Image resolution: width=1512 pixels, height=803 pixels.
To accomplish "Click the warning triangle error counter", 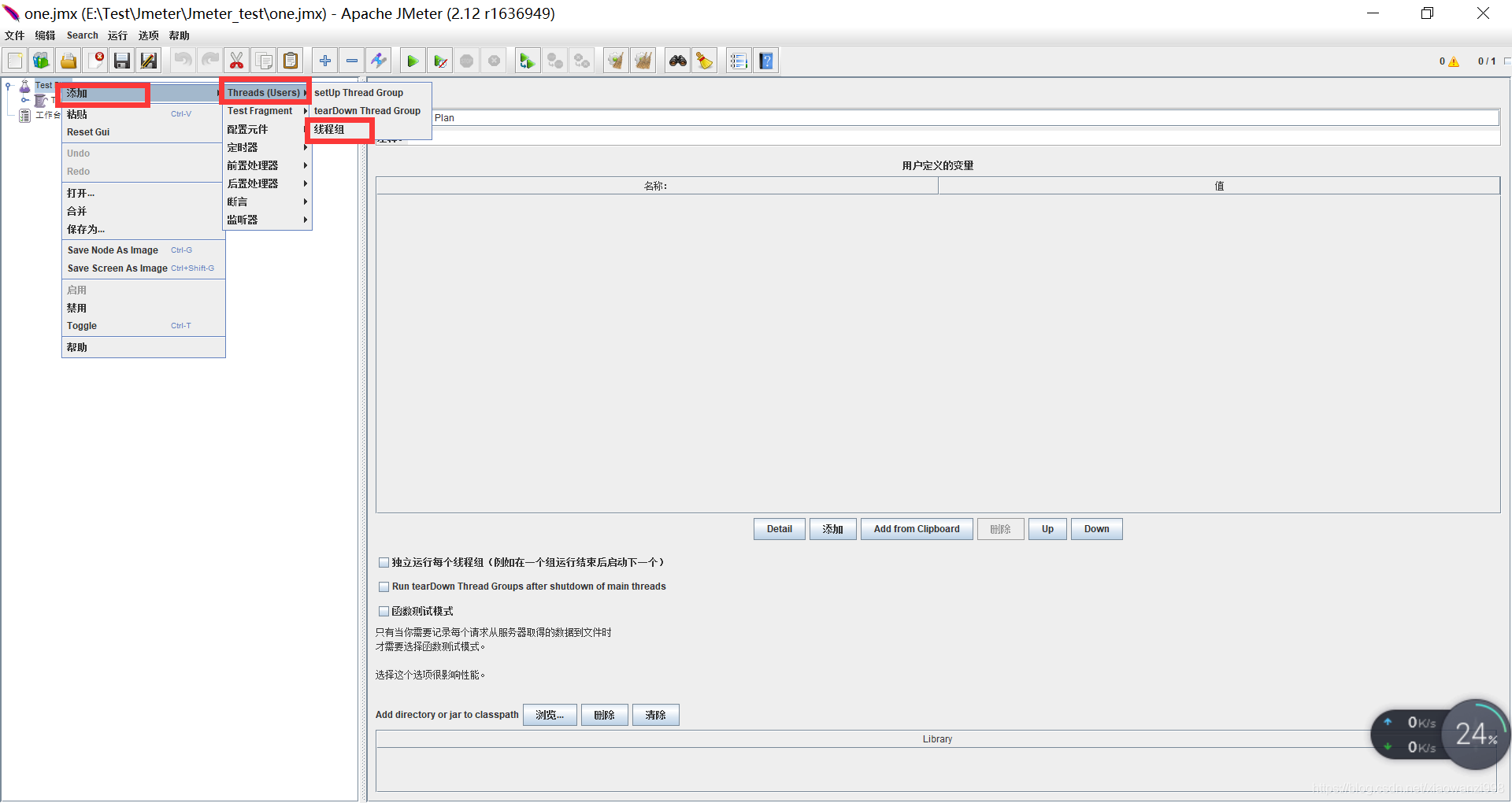I will (x=1454, y=61).
